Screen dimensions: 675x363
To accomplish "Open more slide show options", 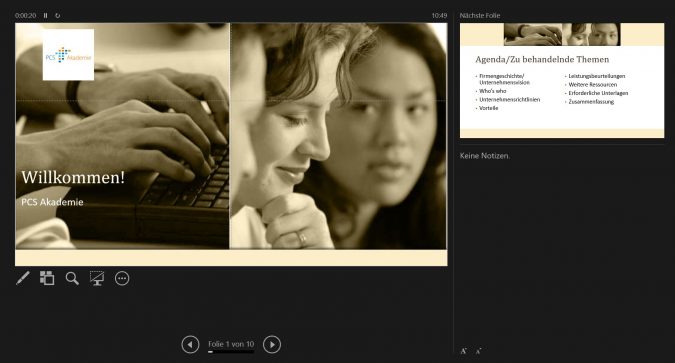I will point(122,278).
